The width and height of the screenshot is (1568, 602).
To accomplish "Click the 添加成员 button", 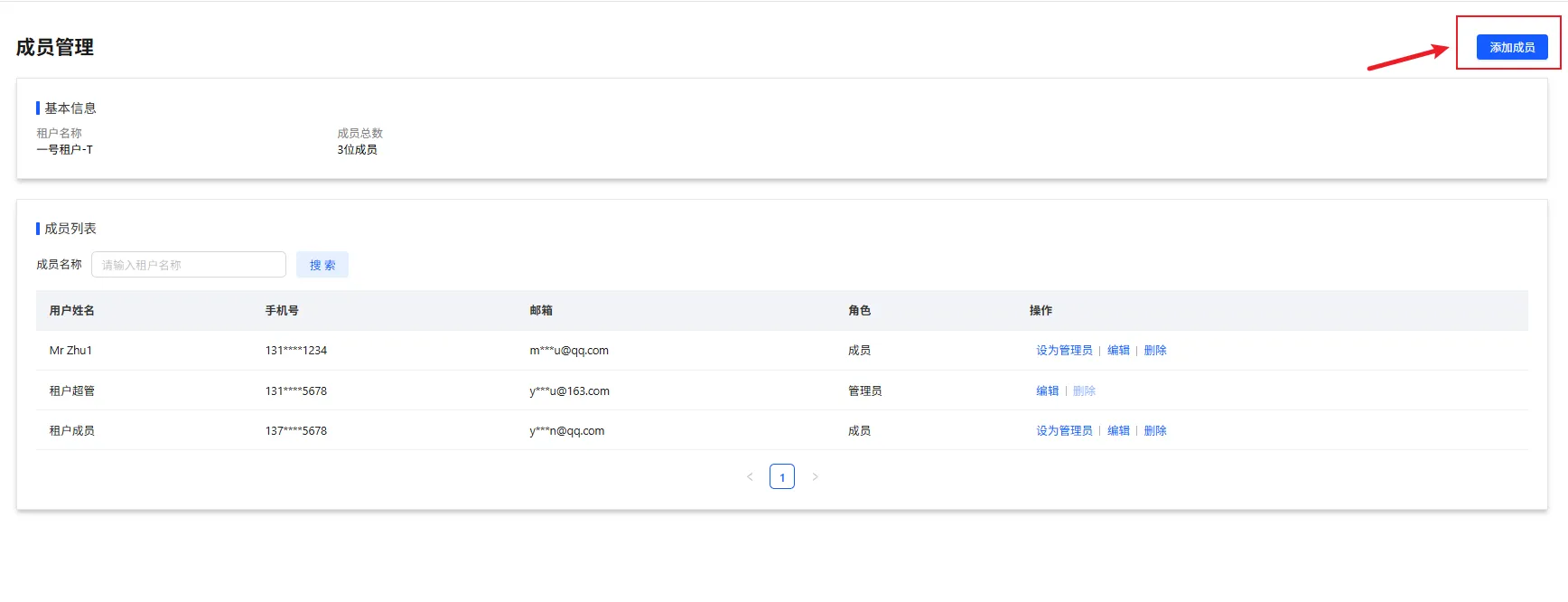I will tap(1512, 47).
